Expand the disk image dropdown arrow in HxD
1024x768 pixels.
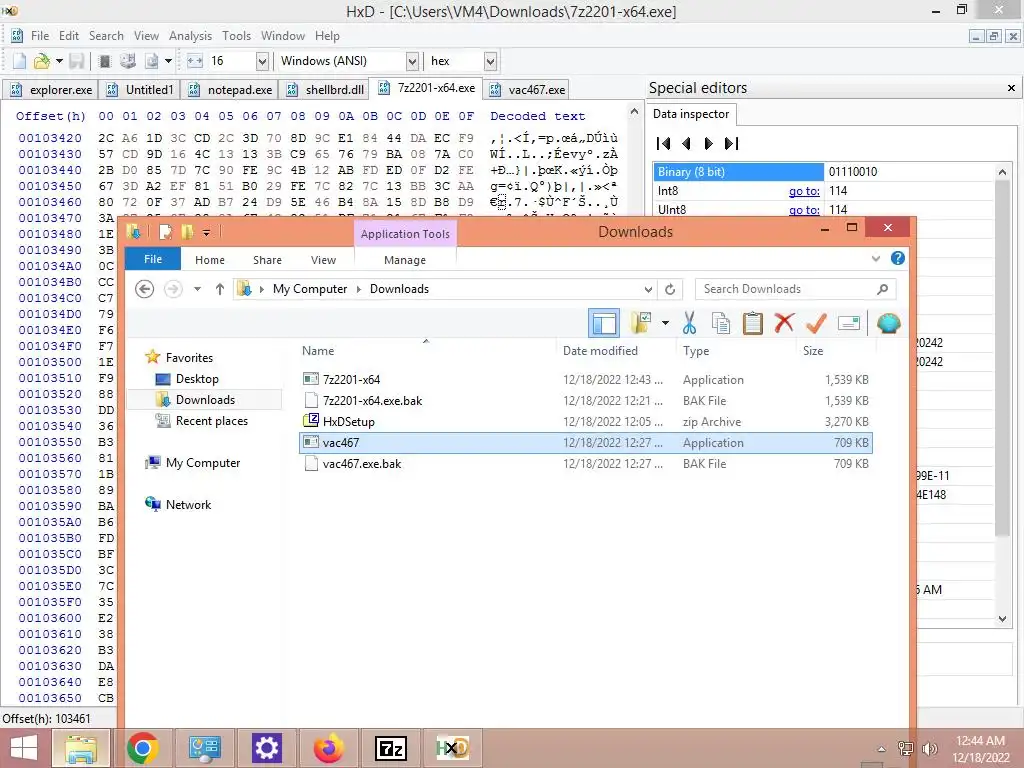coord(168,61)
